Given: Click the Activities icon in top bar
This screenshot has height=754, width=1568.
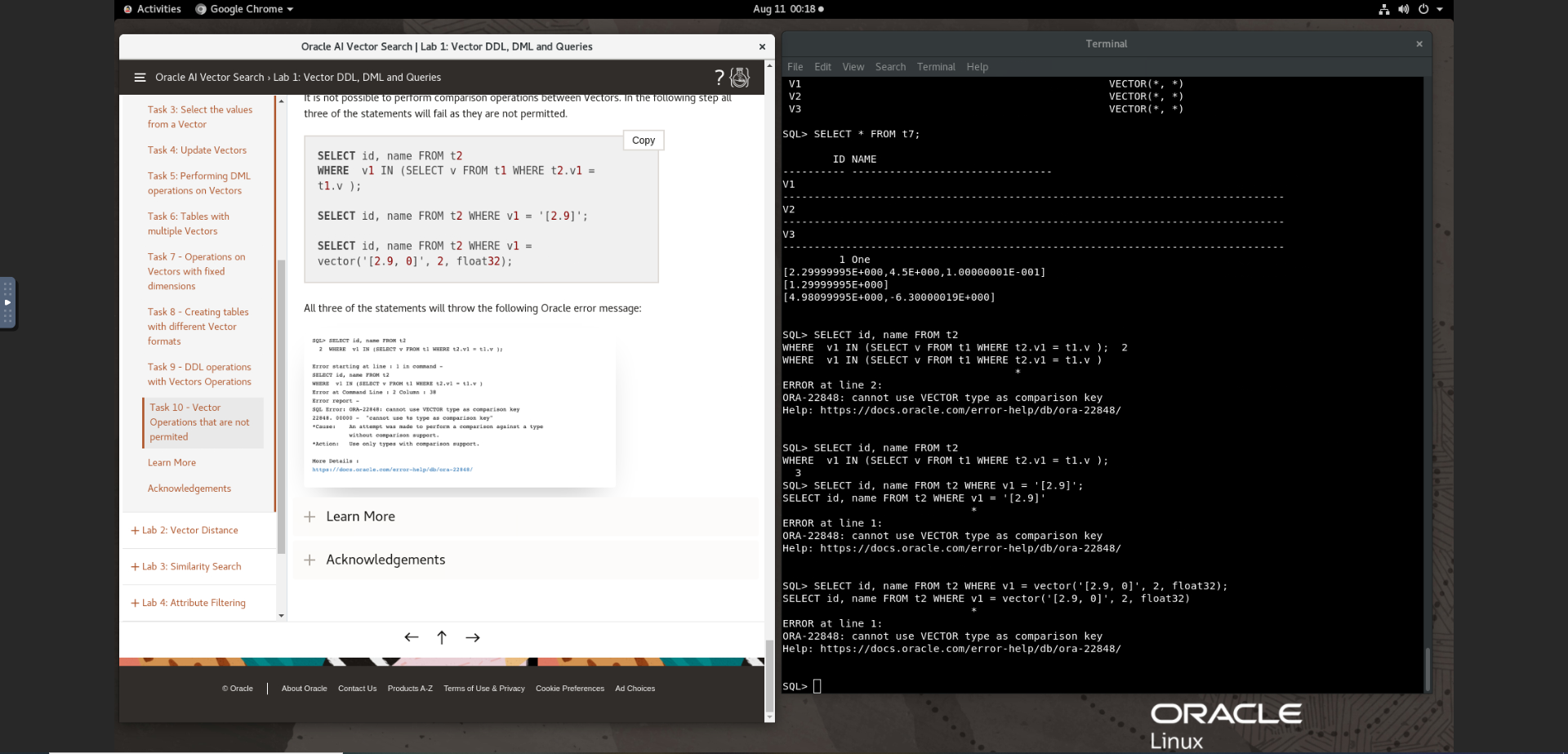Looking at the screenshot, I should click(x=128, y=9).
